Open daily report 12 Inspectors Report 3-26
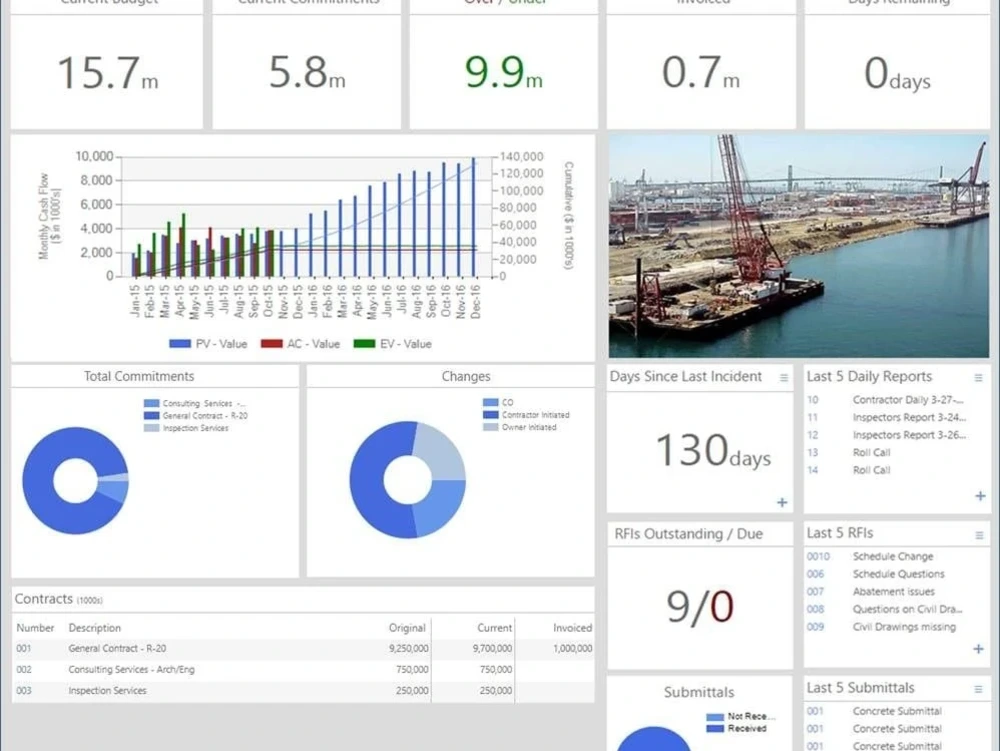 886,435
